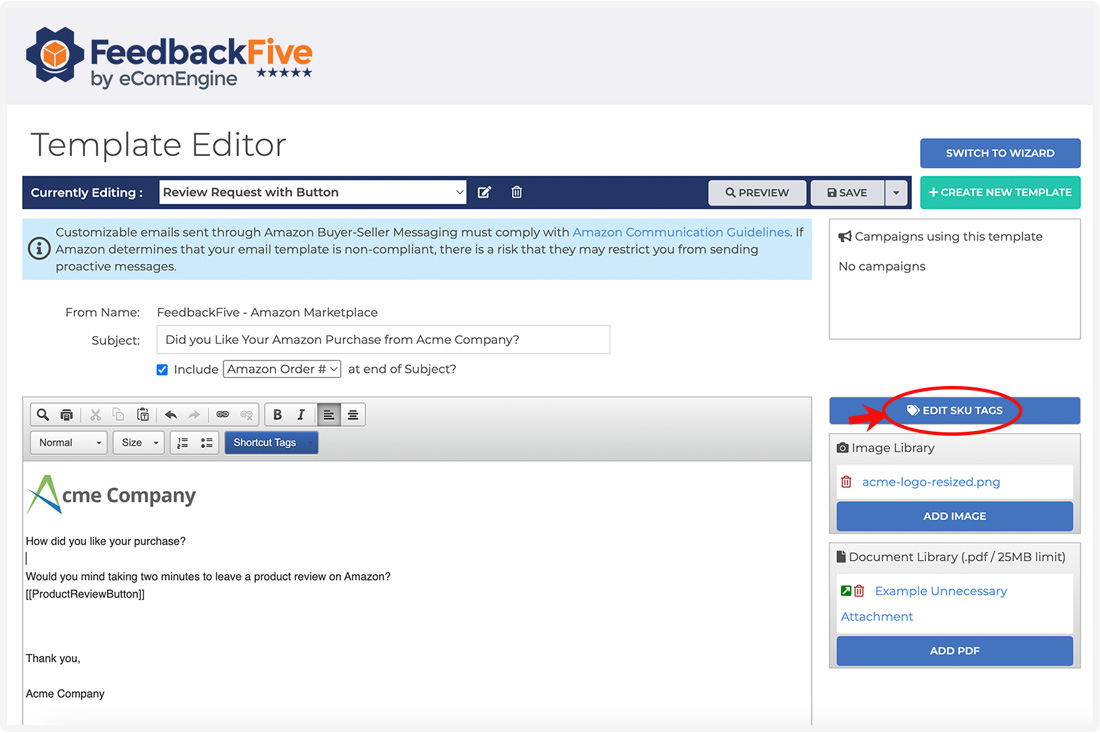Delete the current template via trash icon
The height and width of the screenshot is (733, 1100).
pos(517,192)
